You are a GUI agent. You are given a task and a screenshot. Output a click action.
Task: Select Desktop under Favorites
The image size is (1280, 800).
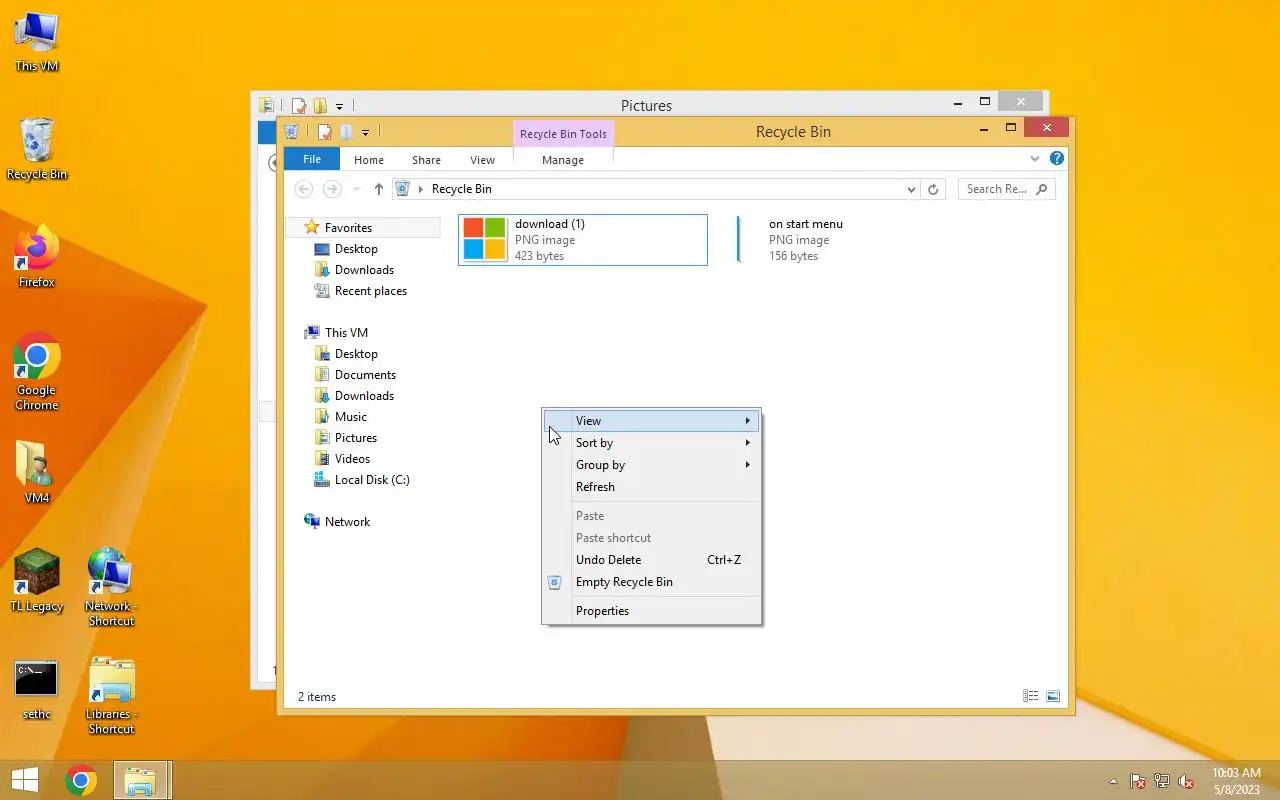[x=356, y=249]
